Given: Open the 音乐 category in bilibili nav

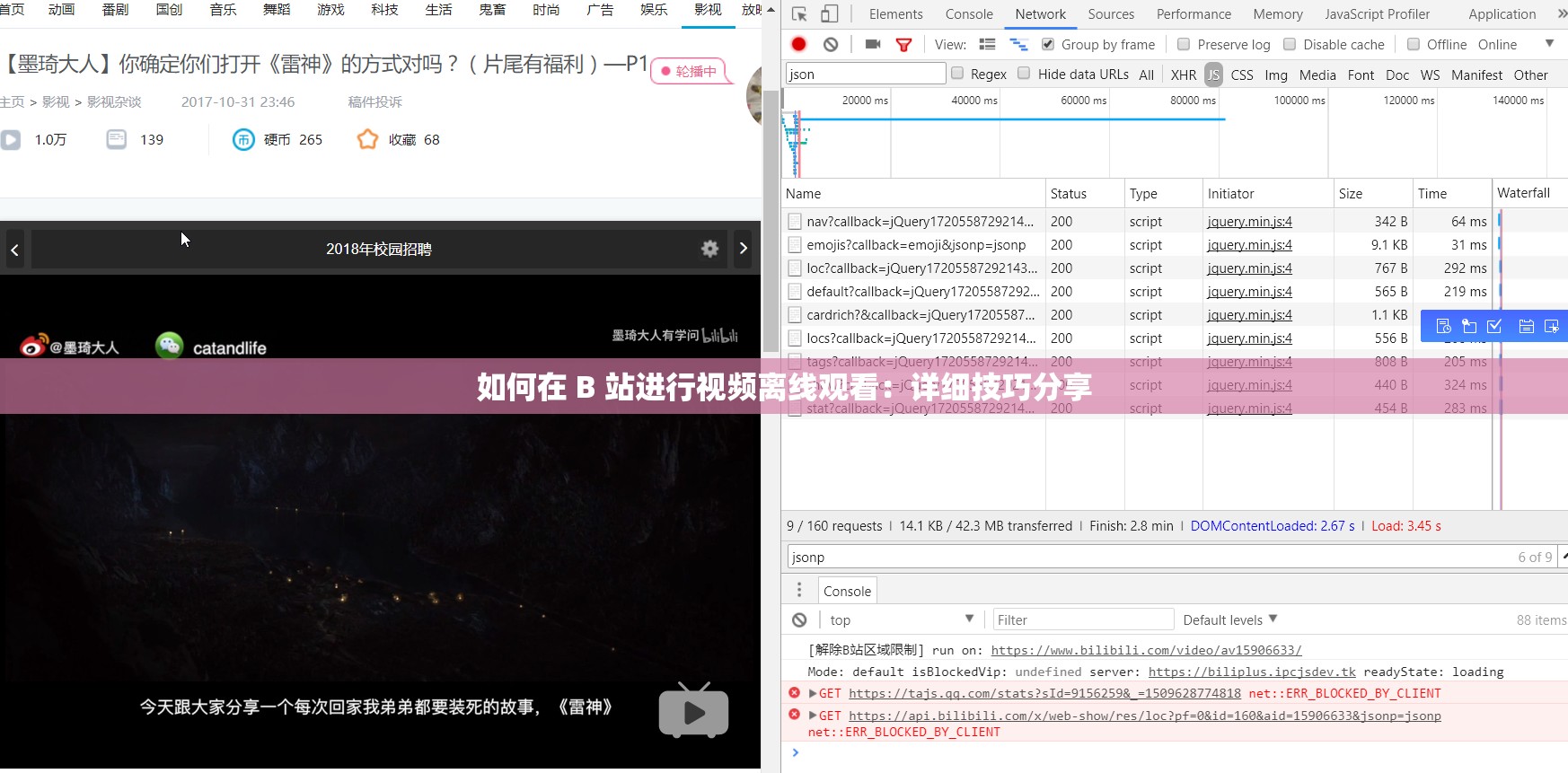Looking at the screenshot, I should click(223, 10).
